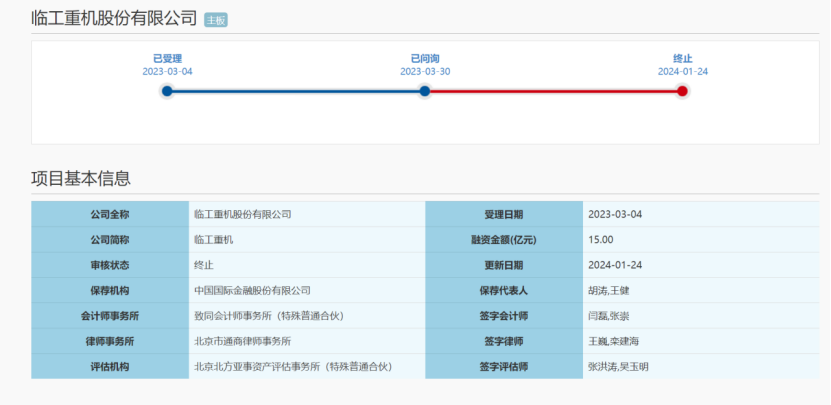Click the 审核状态 header cell
The width and height of the screenshot is (831, 405).
tap(109, 265)
